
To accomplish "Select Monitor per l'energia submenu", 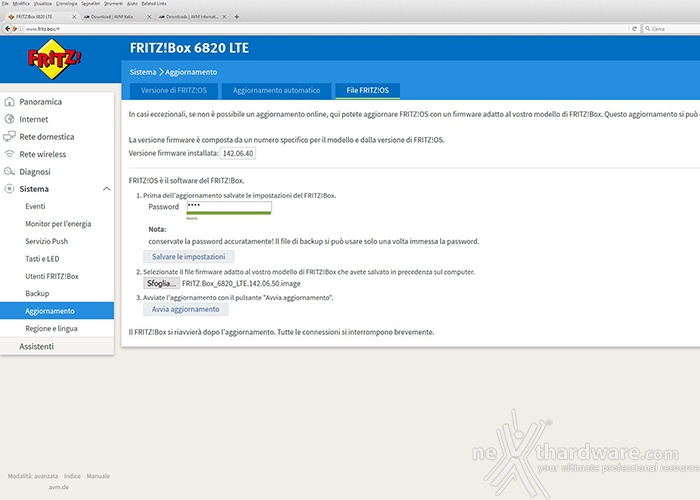I will pos(57,224).
